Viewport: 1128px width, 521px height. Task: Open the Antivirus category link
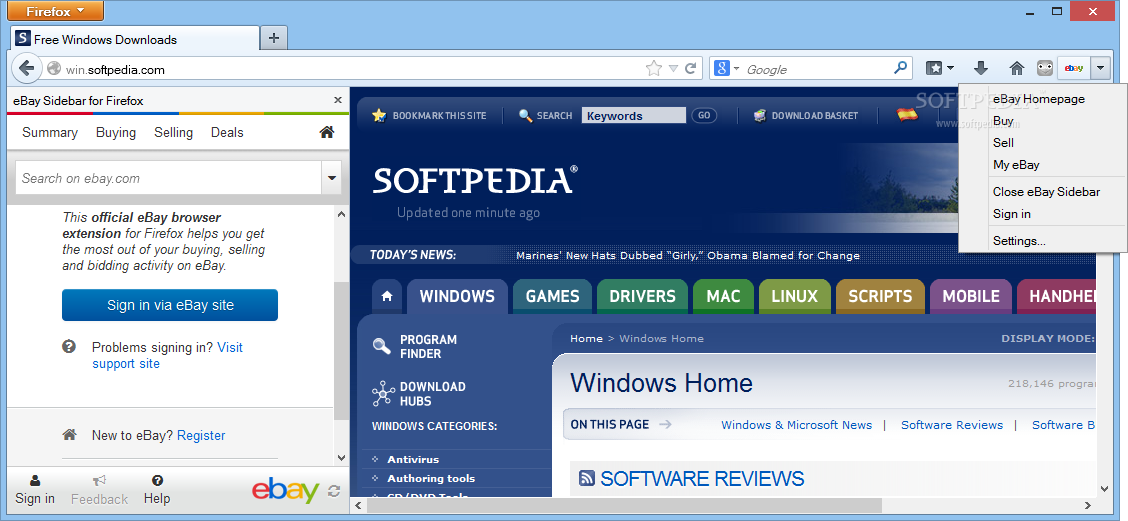coord(413,459)
